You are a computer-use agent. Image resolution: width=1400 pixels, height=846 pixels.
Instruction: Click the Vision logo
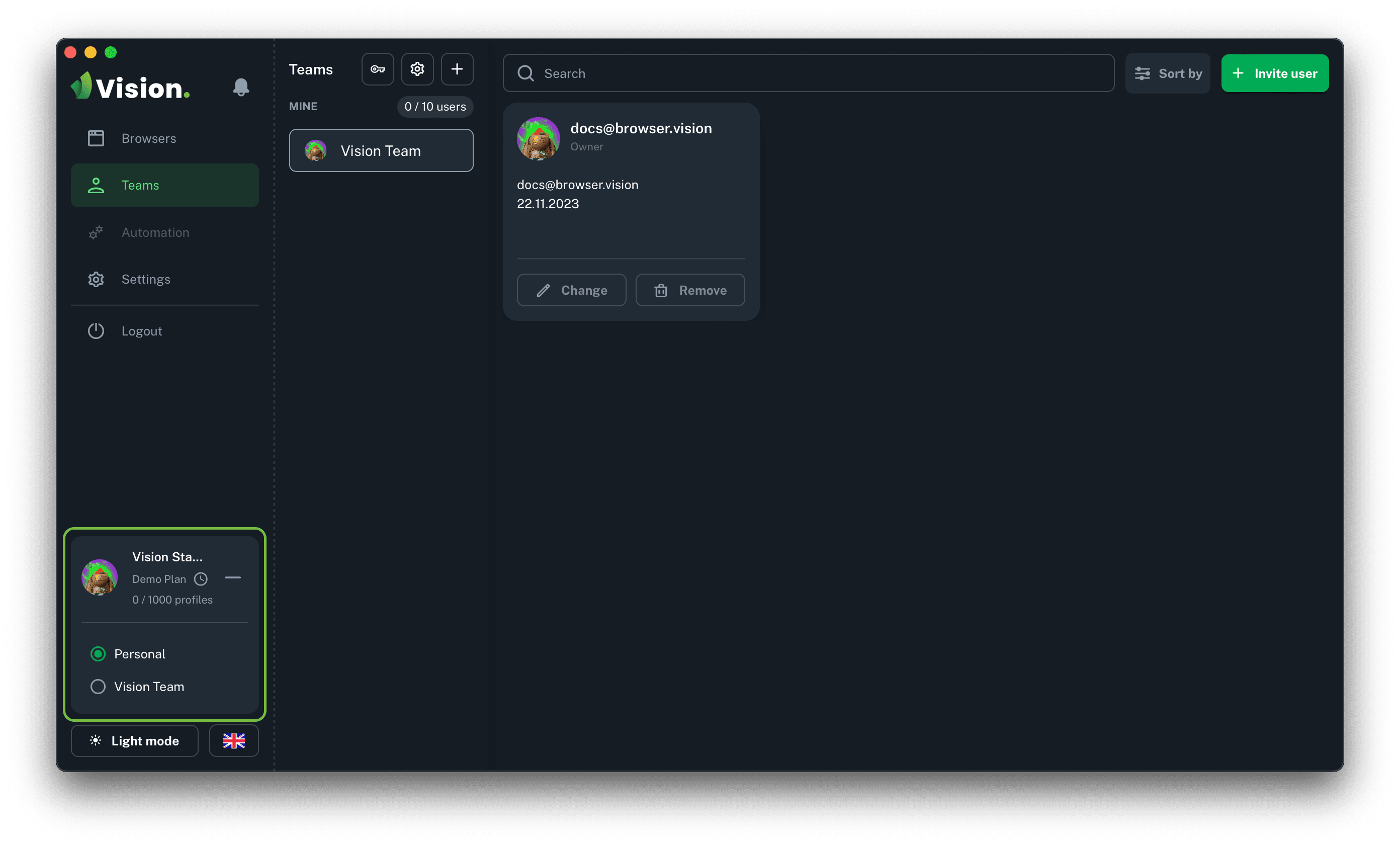131,87
